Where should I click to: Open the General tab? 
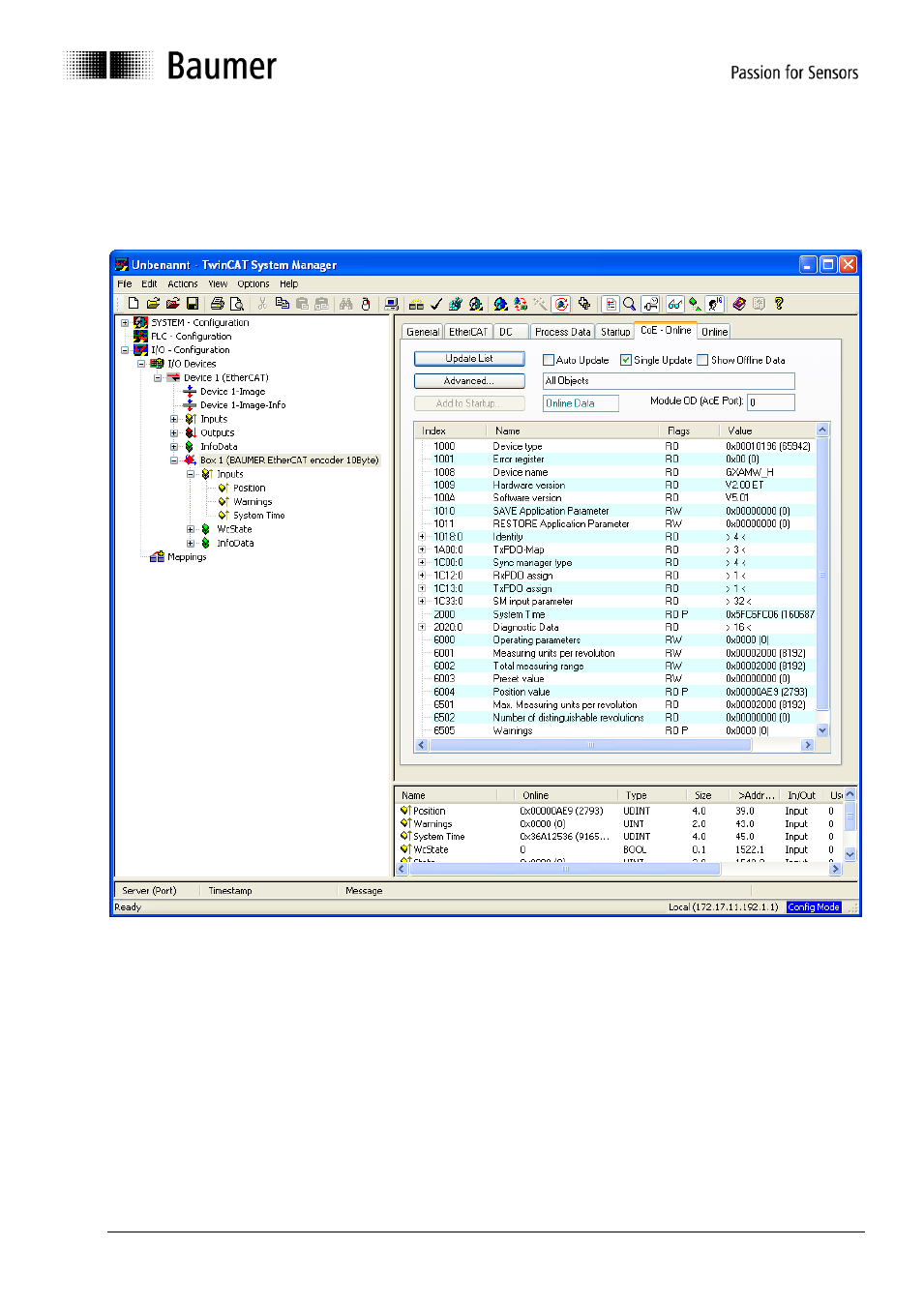coord(423,332)
